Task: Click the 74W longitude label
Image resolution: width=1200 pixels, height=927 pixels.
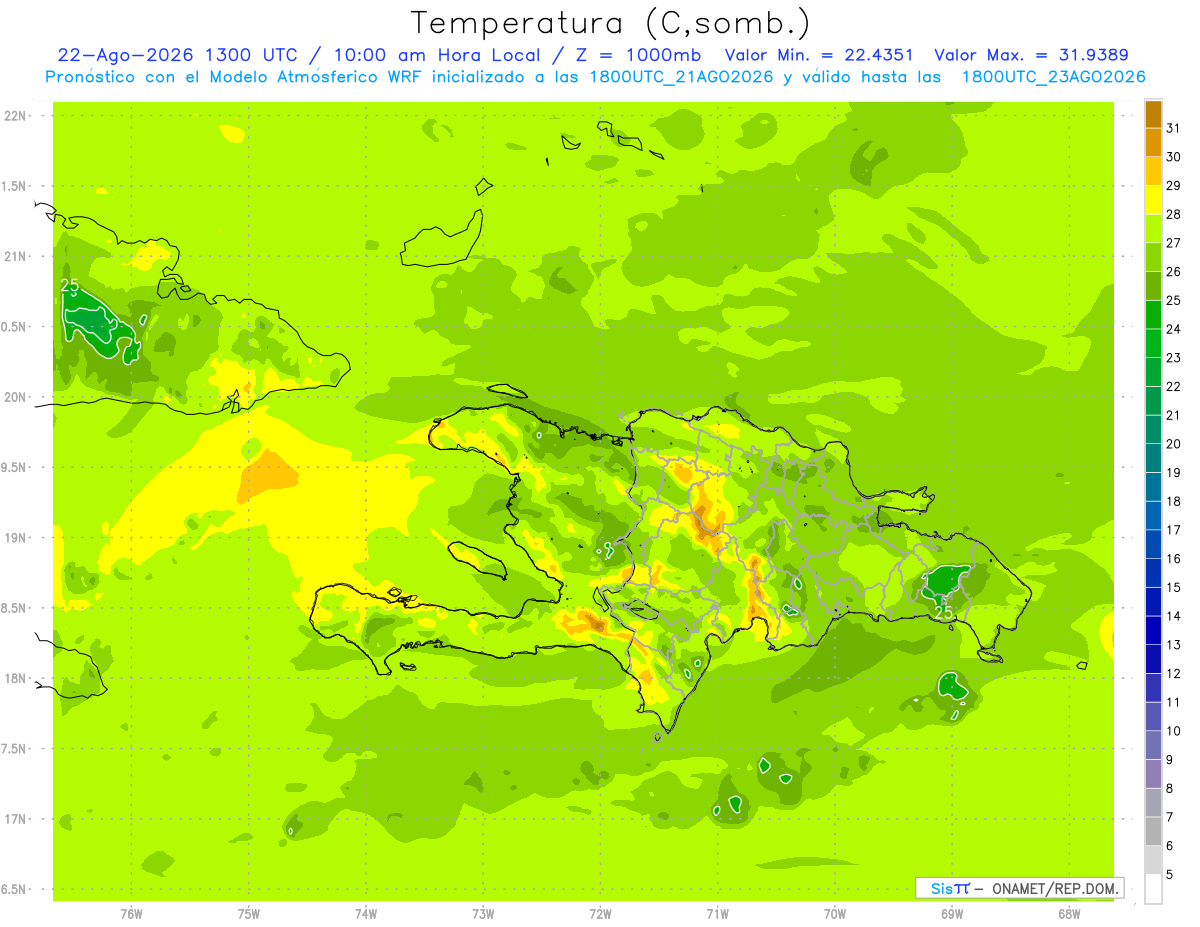Action: click(x=366, y=914)
